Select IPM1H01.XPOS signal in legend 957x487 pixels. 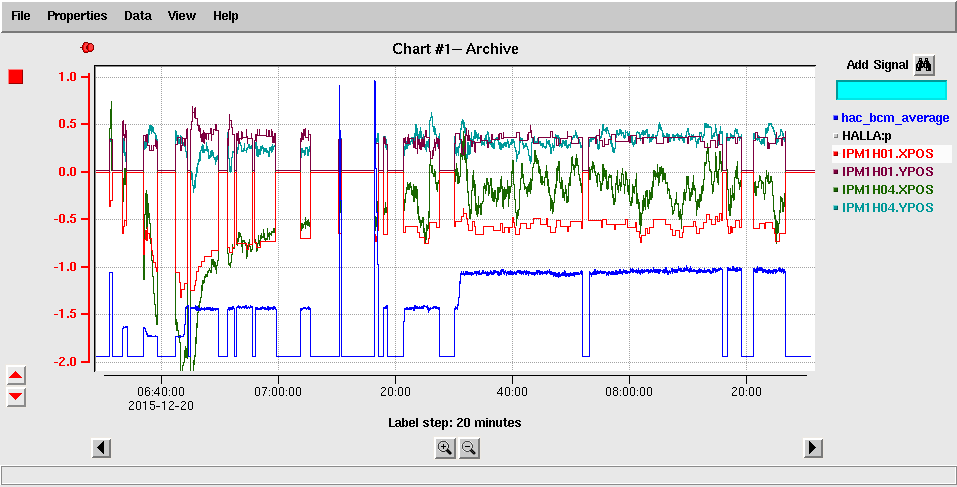coord(887,154)
